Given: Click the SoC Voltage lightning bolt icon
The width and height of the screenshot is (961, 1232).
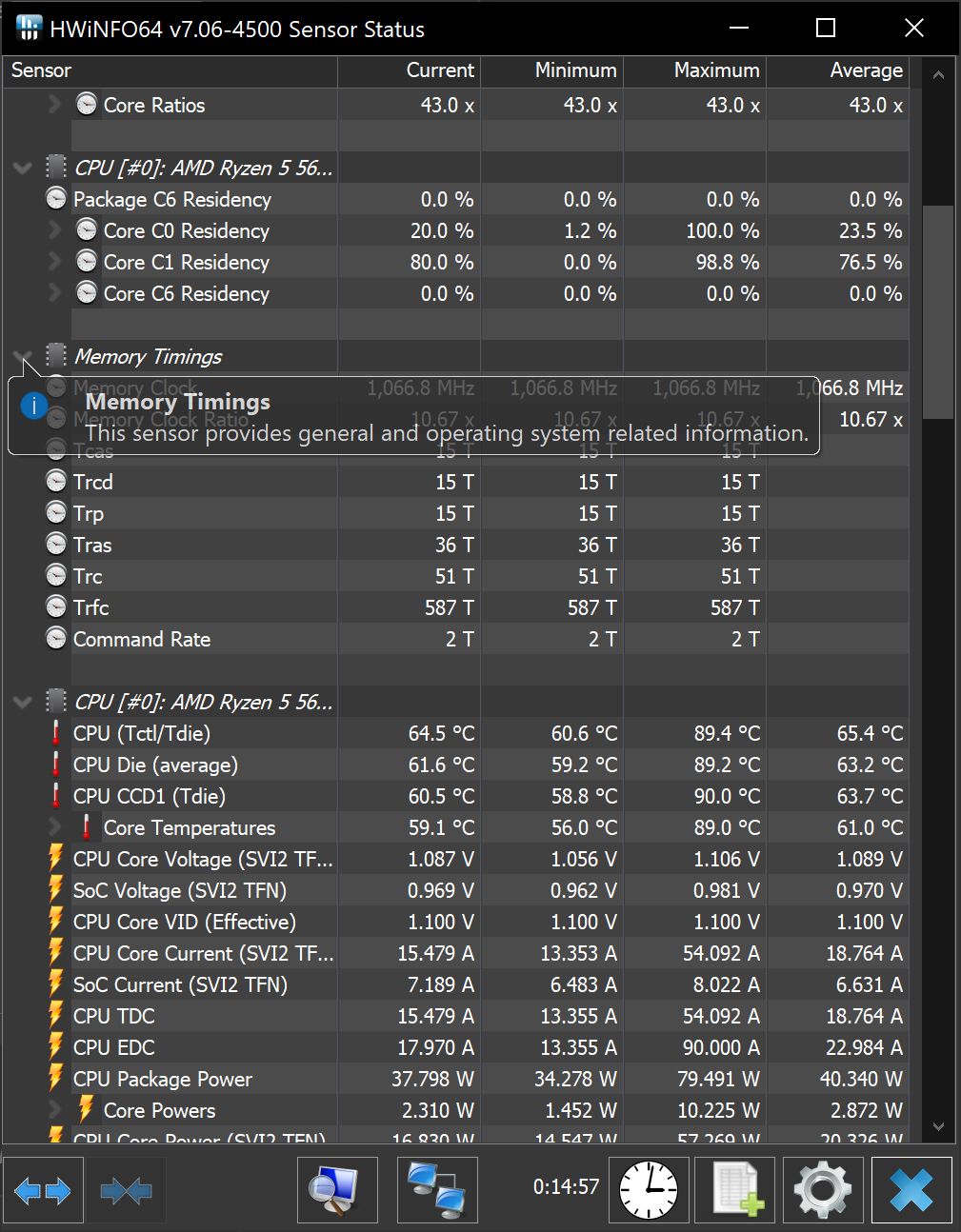Looking at the screenshot, I should [x=56, y=890].
